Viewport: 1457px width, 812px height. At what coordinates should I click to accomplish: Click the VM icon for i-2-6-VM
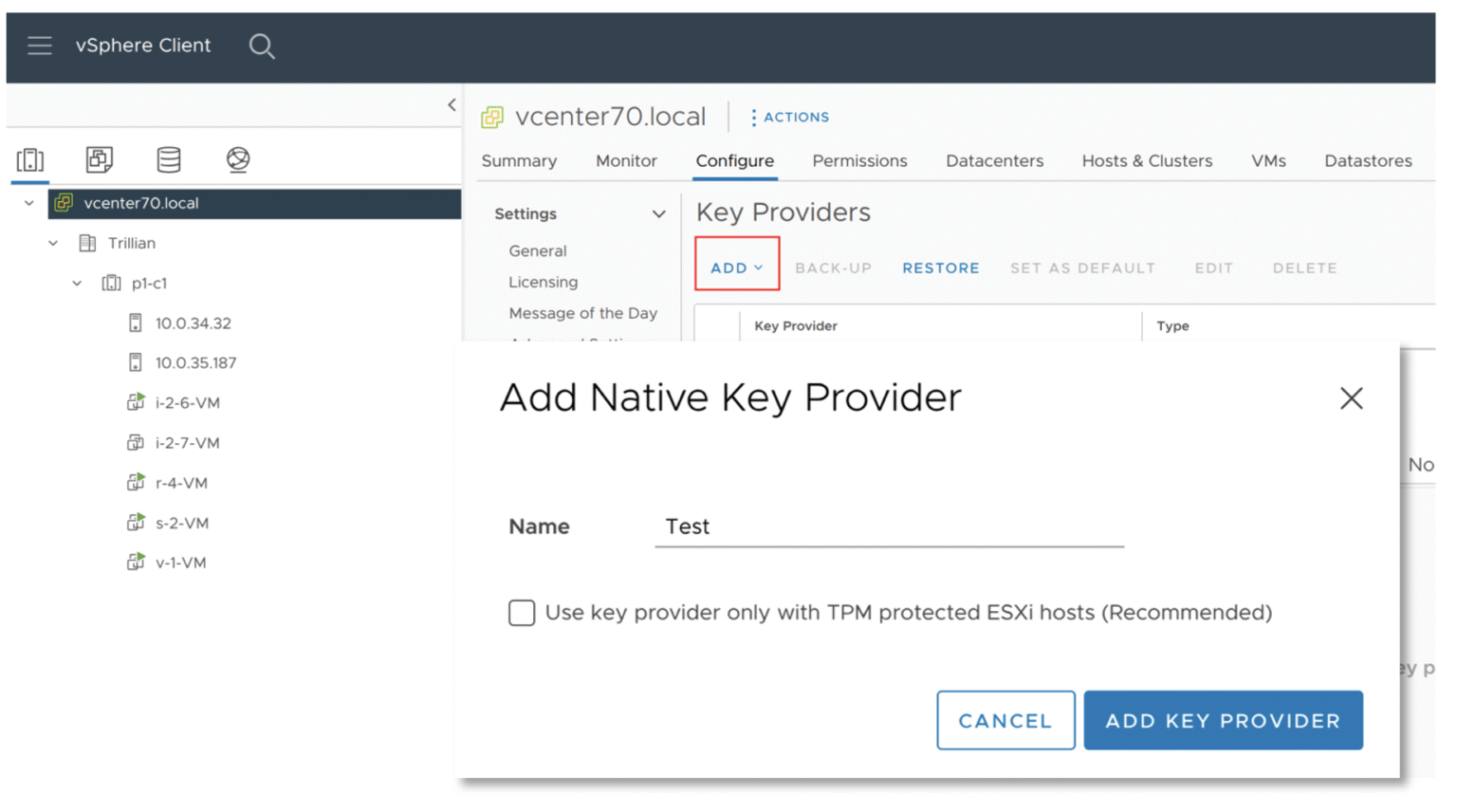136,403
